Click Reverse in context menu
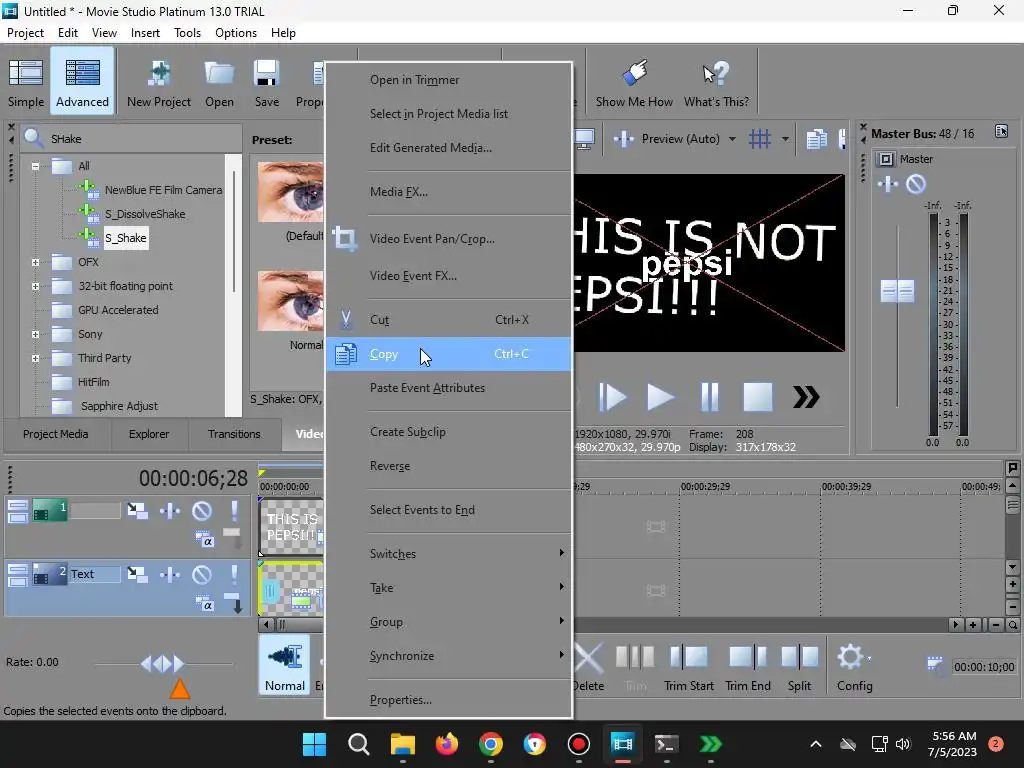Image resolution: width=1024 pixels, height=768 pixels. click(x=449, y=466)
